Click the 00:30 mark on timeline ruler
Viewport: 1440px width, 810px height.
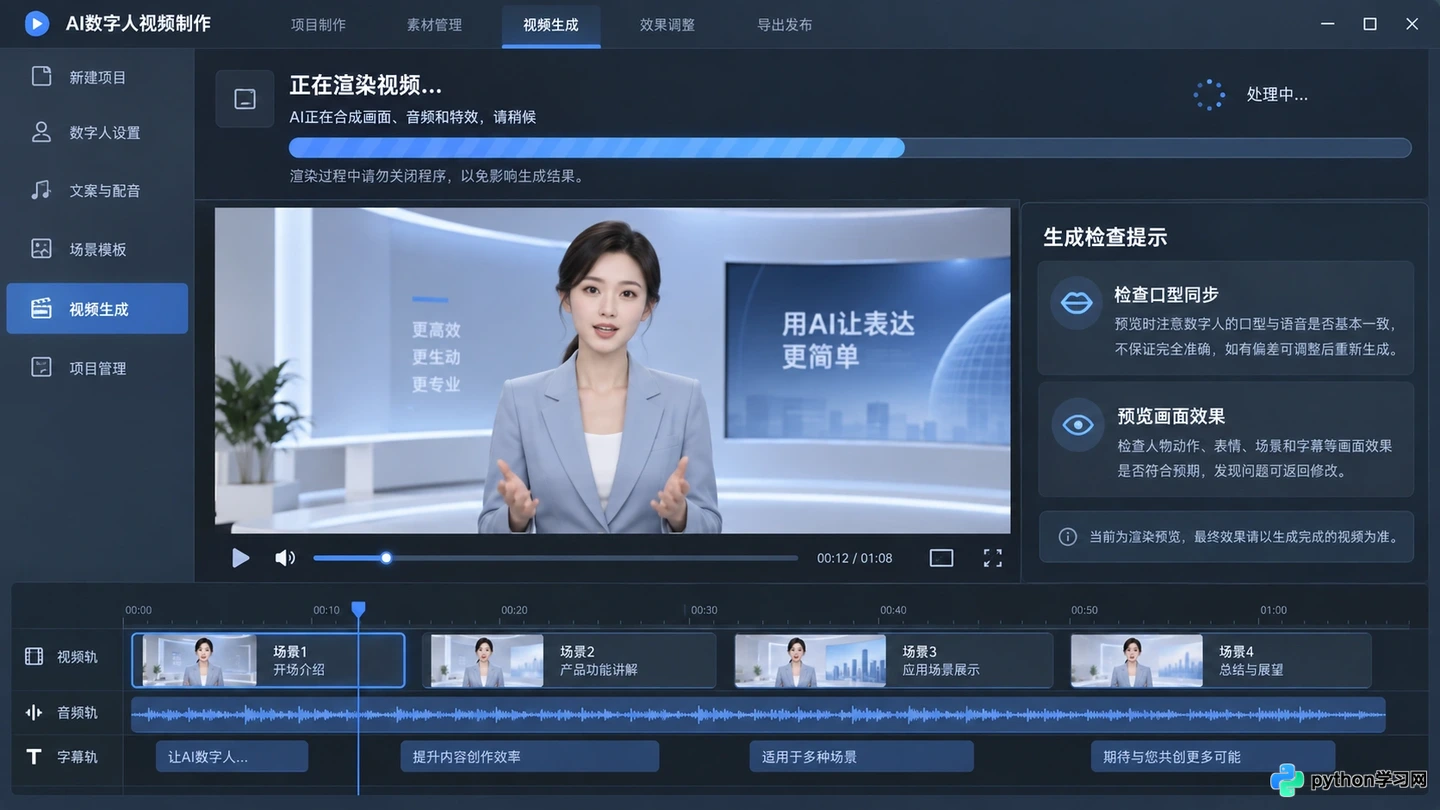tap(704, 610)
